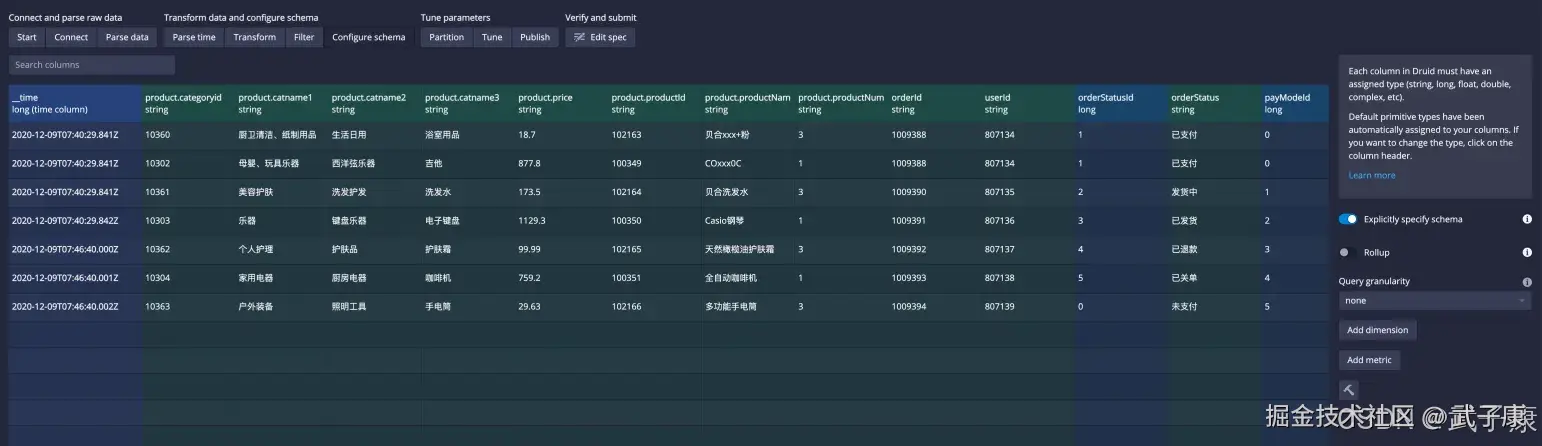
Task: Click product.catname1 column header
Action: tap(281, 104)
